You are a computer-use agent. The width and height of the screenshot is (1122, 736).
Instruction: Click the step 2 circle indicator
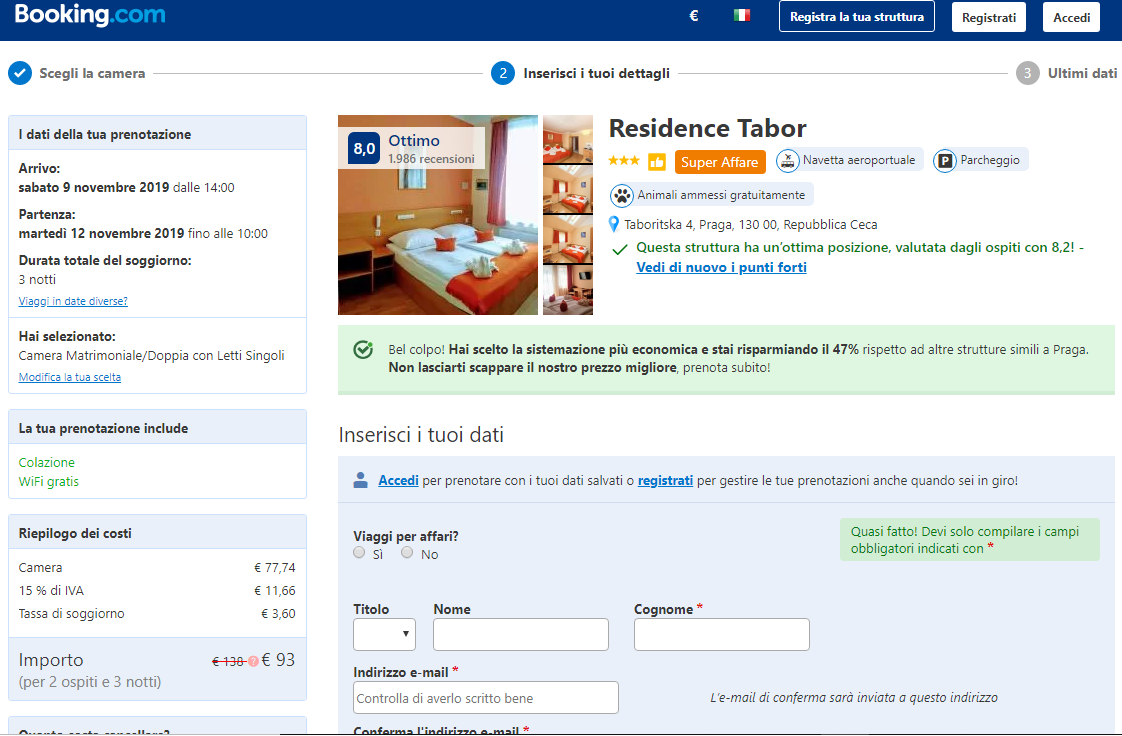pyautogui.click(x=503, y=73)
